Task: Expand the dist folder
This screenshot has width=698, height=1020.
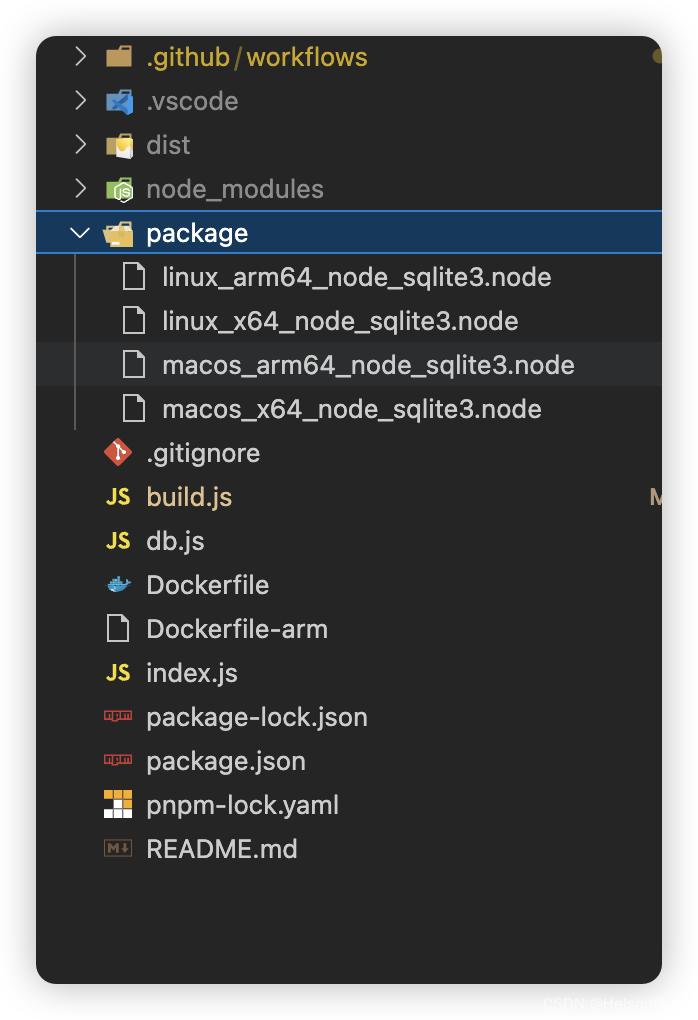Action: (x=80, y=145)
